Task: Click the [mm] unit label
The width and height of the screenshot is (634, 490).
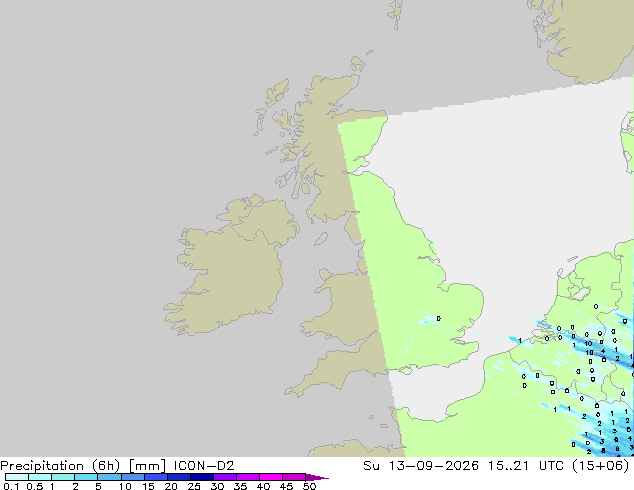Action: [x=147, y=466]
